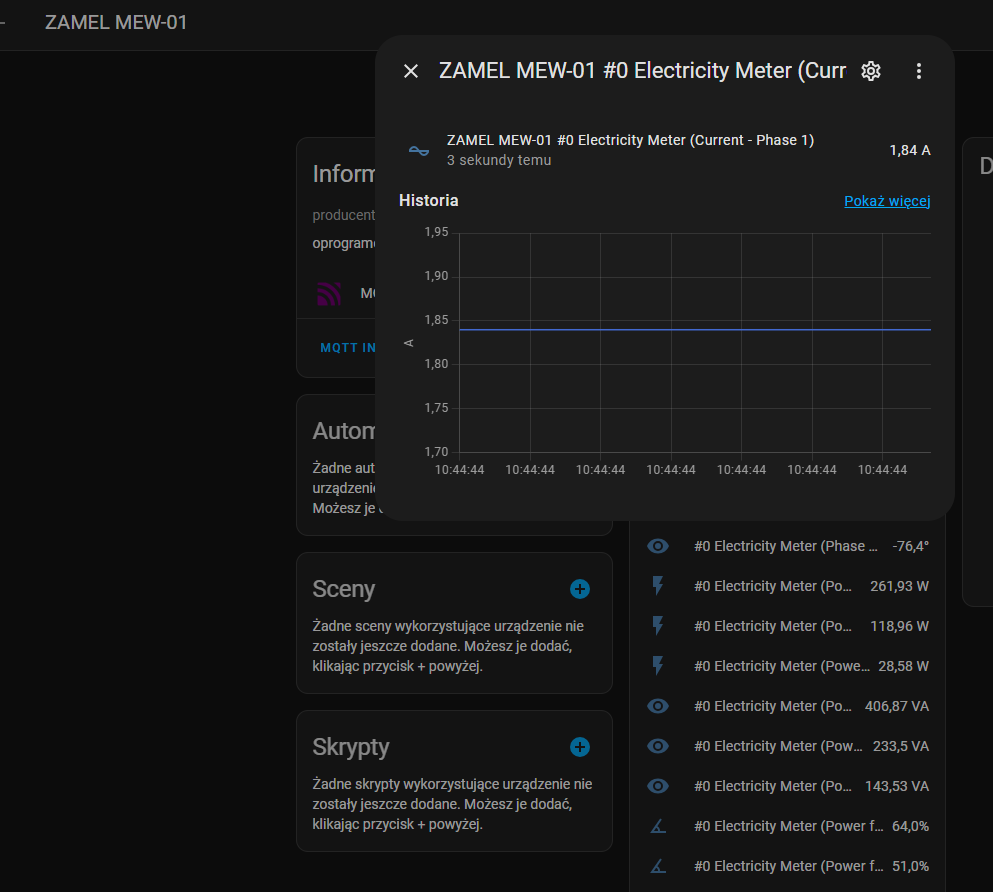
Task: Click the angle icon beside 51,0% power factor
Action: click(658, 866)
